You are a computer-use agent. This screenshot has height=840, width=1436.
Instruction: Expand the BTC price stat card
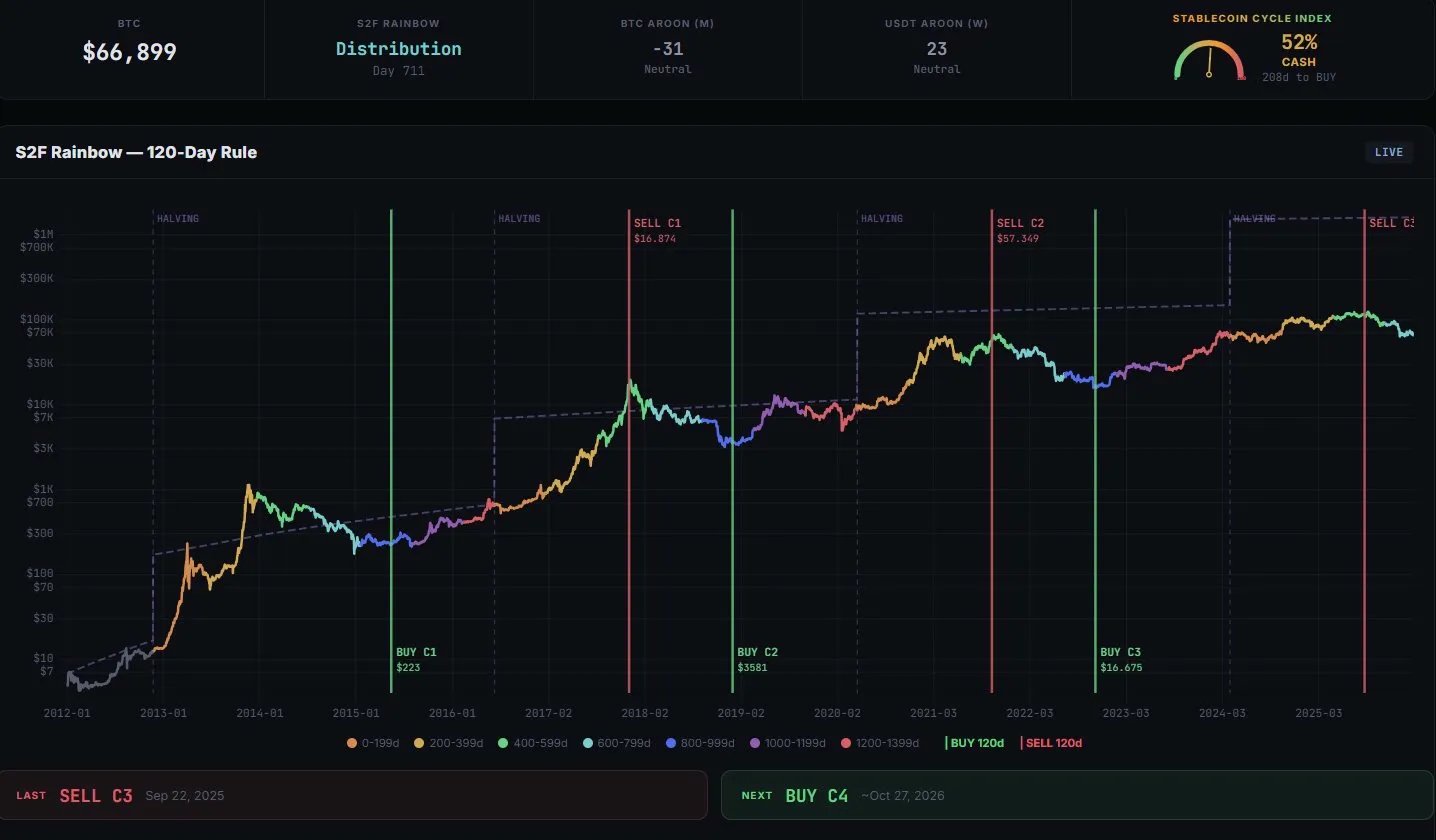[128, 48]
